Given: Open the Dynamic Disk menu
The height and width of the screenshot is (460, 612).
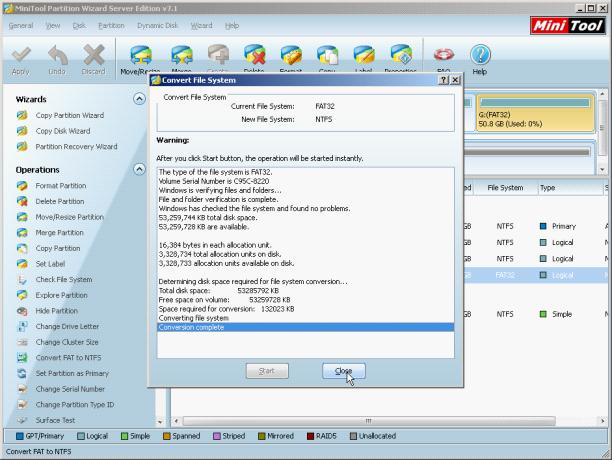Looking at the screenshot, I should [x=157, y=26].
